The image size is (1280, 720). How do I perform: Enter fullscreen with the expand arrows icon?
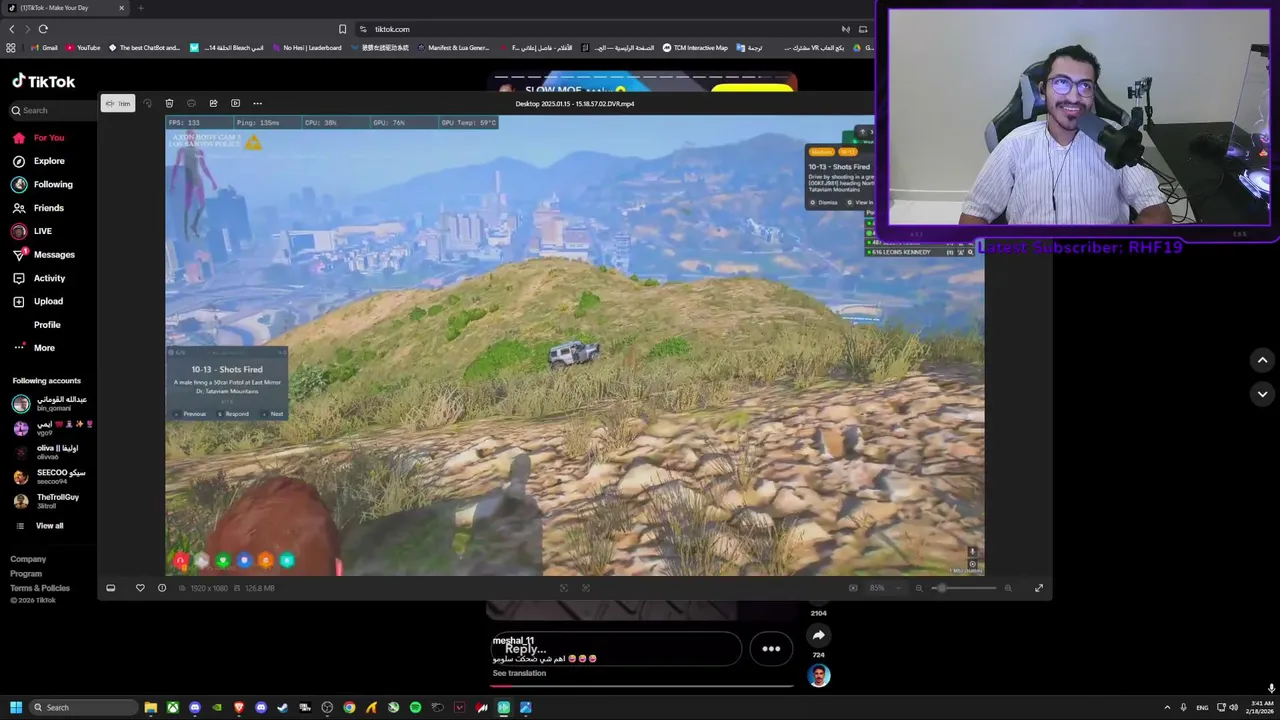tap(1039, 588)
